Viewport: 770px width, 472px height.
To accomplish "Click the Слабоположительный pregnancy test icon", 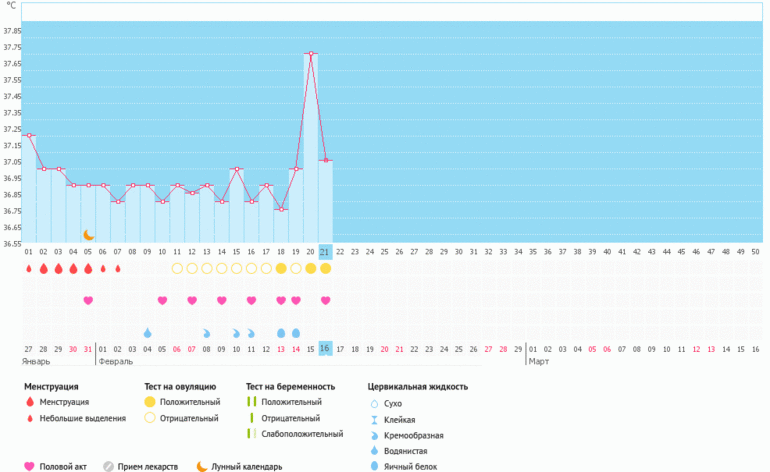I will [252, 434].
